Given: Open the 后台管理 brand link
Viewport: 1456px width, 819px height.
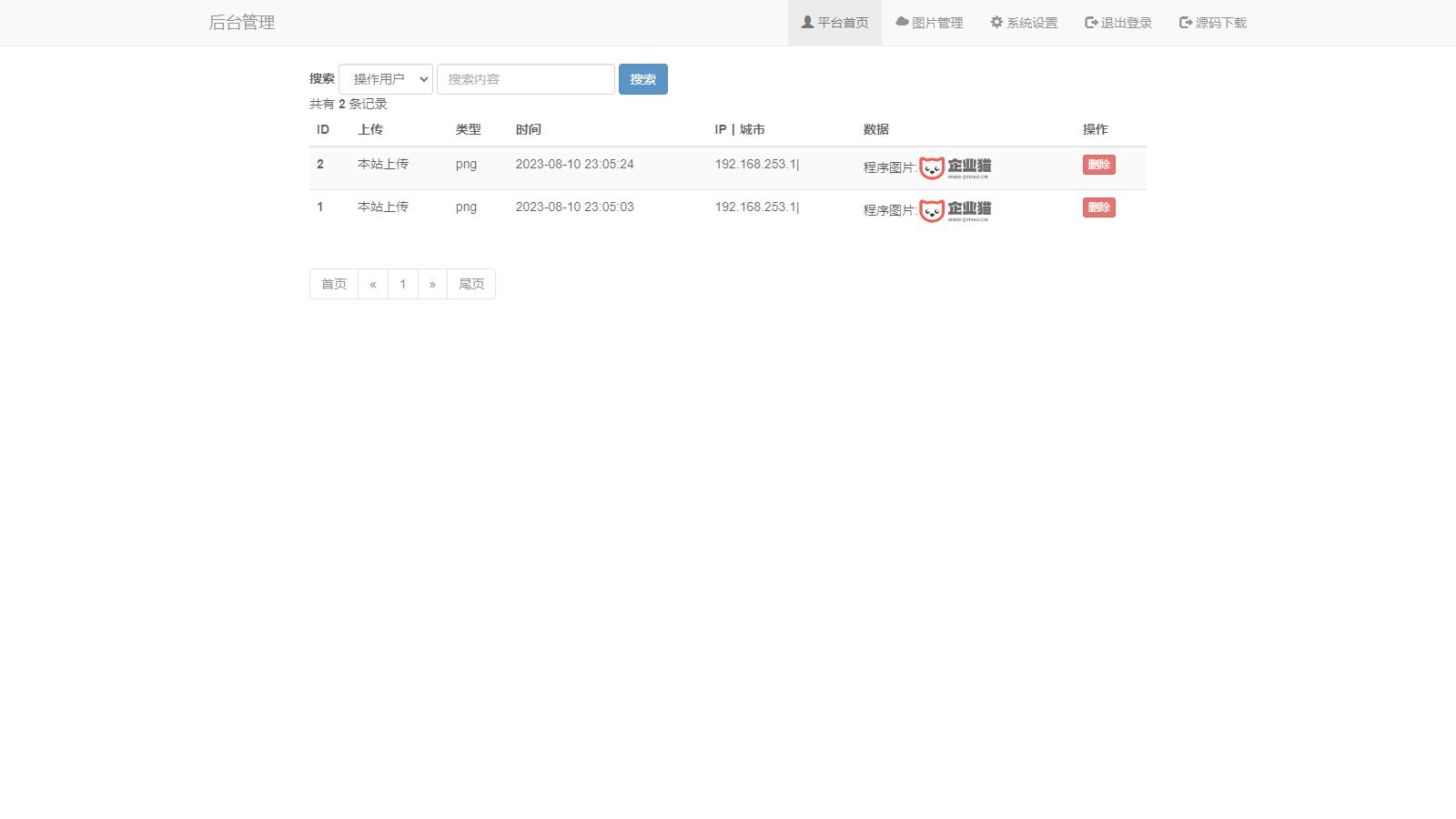Looking at the screenshot, I should pyautogui.click(x=242, y=23).
